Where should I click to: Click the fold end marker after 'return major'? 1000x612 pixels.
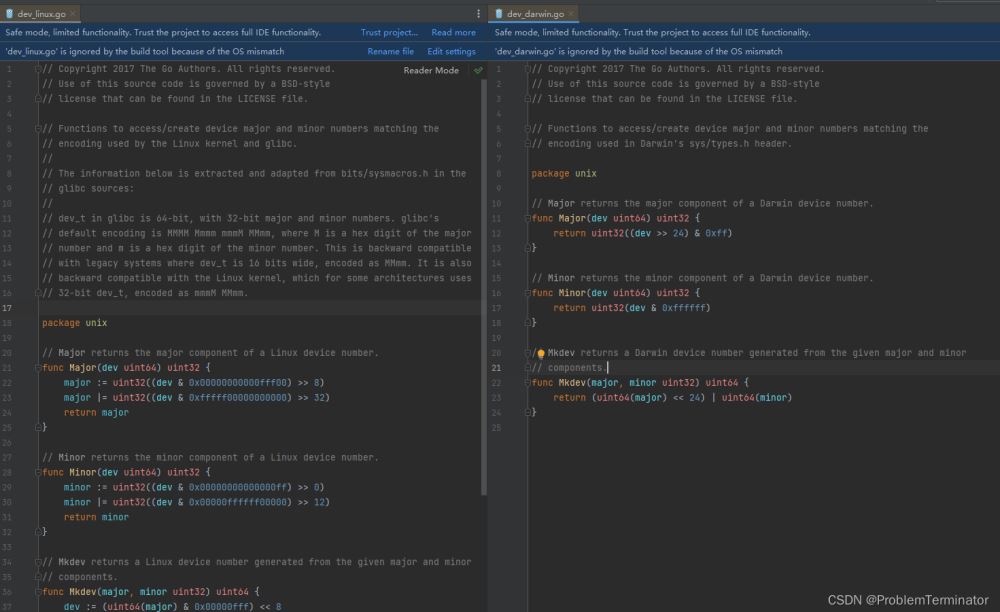pyautogui.click(x=38, y=427)
